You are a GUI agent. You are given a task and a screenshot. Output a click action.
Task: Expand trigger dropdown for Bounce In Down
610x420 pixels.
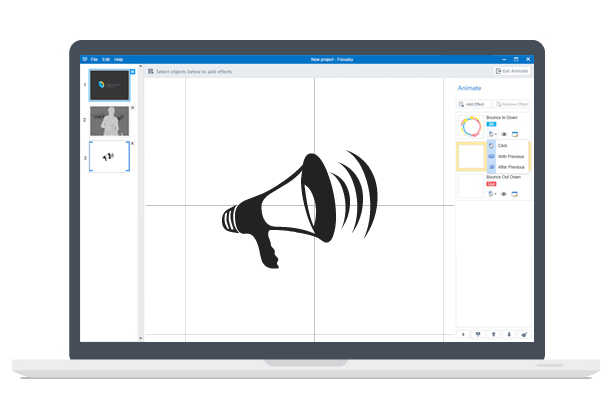pos(492,134)
